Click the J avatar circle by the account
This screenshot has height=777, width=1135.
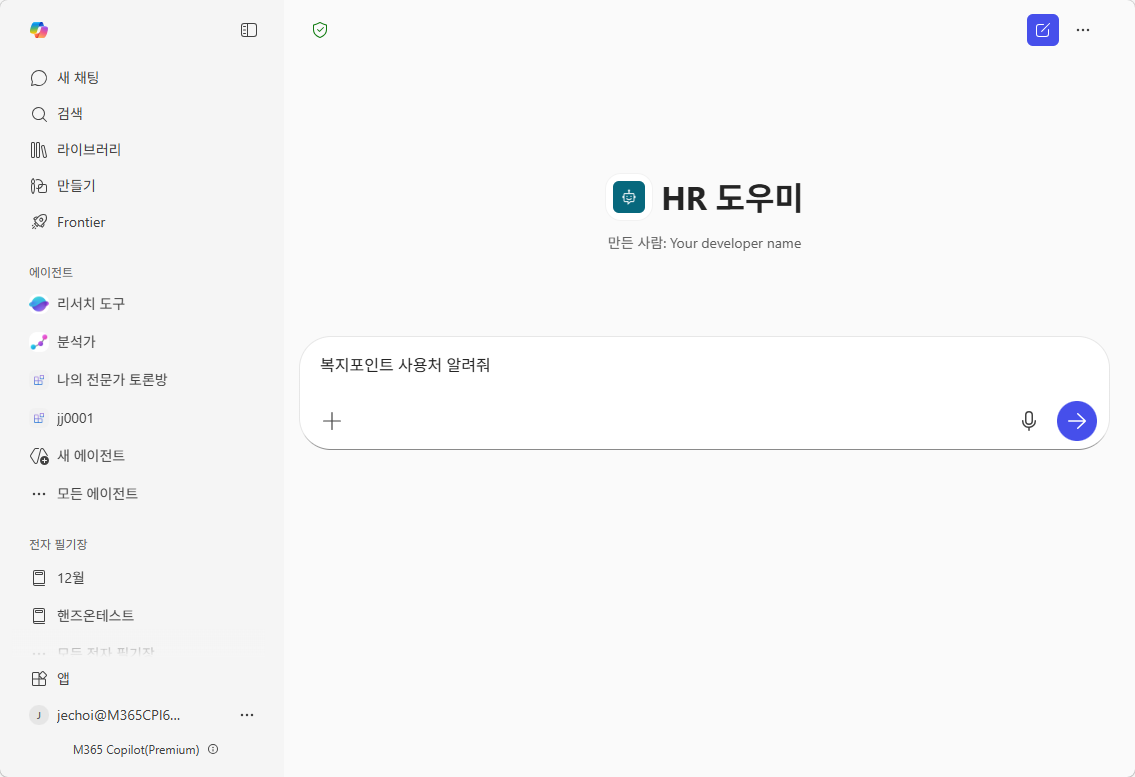pyautogui.click(x=38, y=715)
